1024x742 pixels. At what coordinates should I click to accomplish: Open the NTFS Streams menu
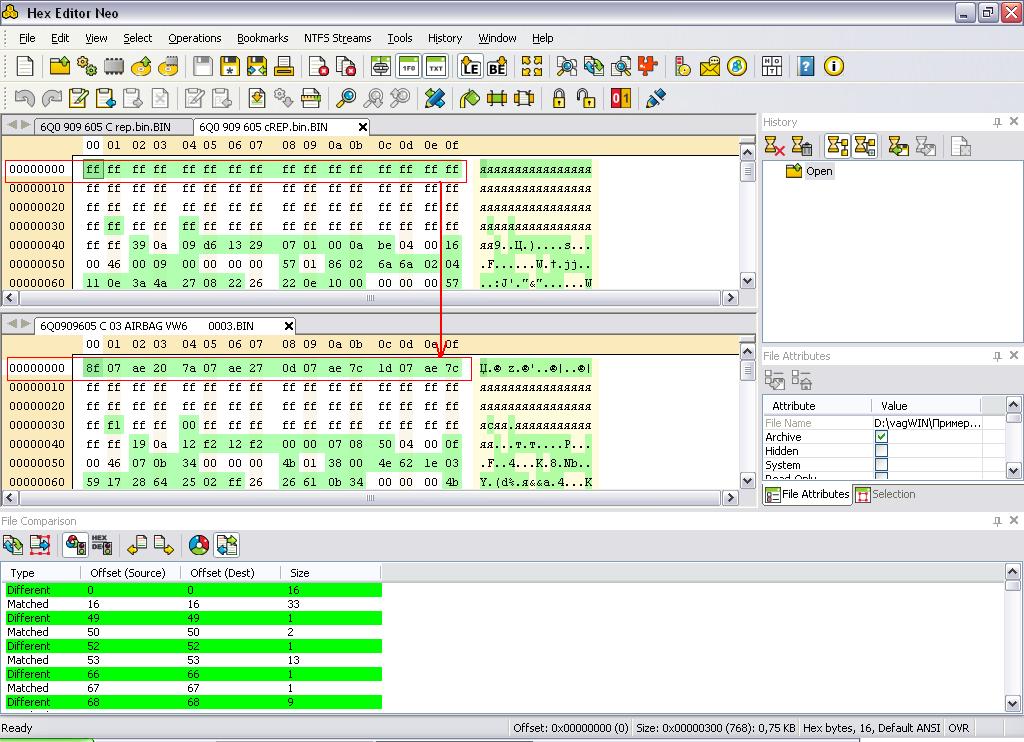tap(337, 38)
